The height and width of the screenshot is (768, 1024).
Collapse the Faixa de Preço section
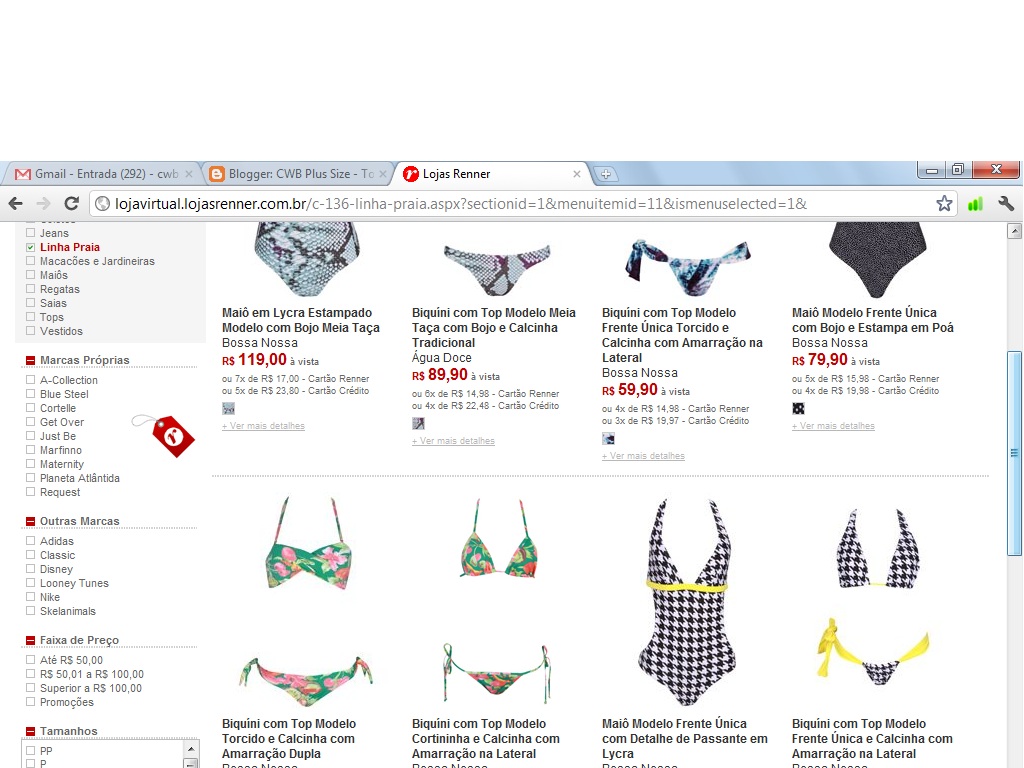pyautogui.click(x=30, y=640)
